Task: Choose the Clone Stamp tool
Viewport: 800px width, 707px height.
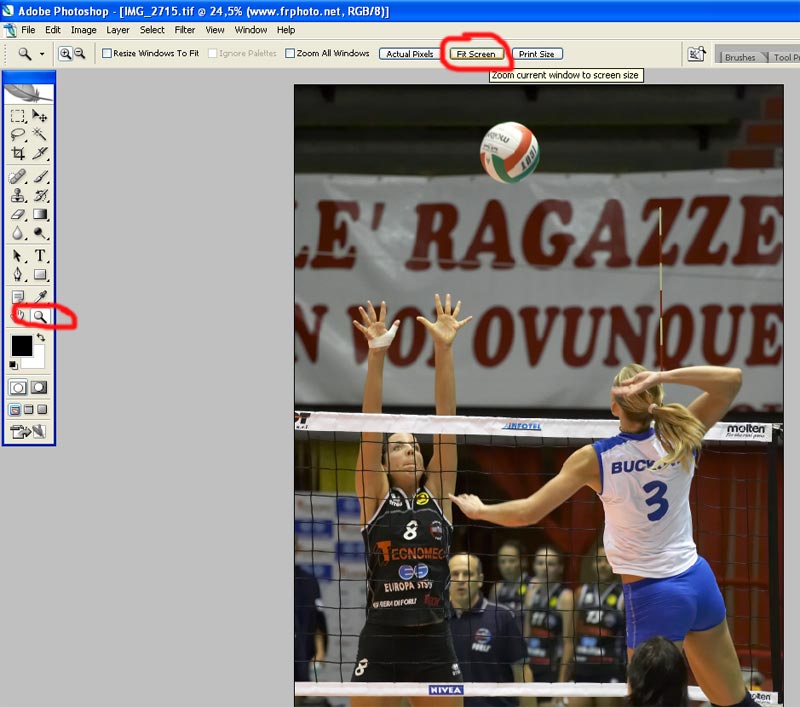Action: pyautogui.click(x=18, y=195)
